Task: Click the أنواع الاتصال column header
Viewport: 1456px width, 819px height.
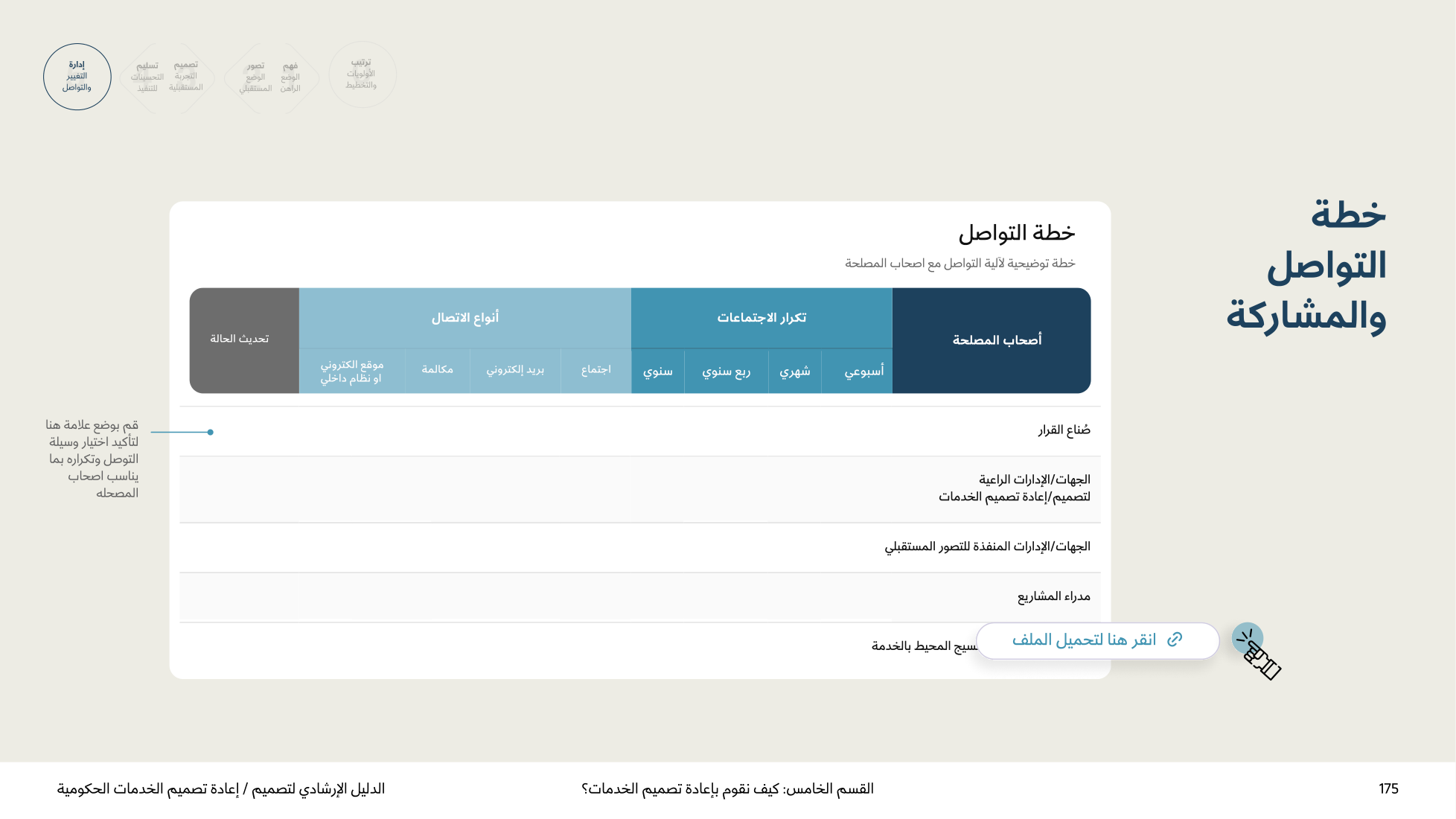Action: click(465, 318)
